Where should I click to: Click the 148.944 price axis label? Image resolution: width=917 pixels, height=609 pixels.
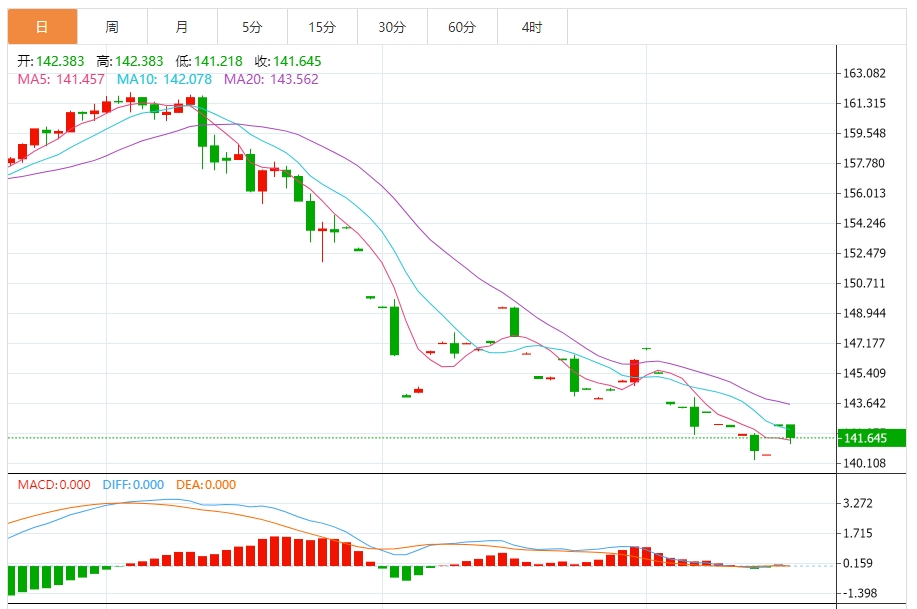(x=864, y=314)
